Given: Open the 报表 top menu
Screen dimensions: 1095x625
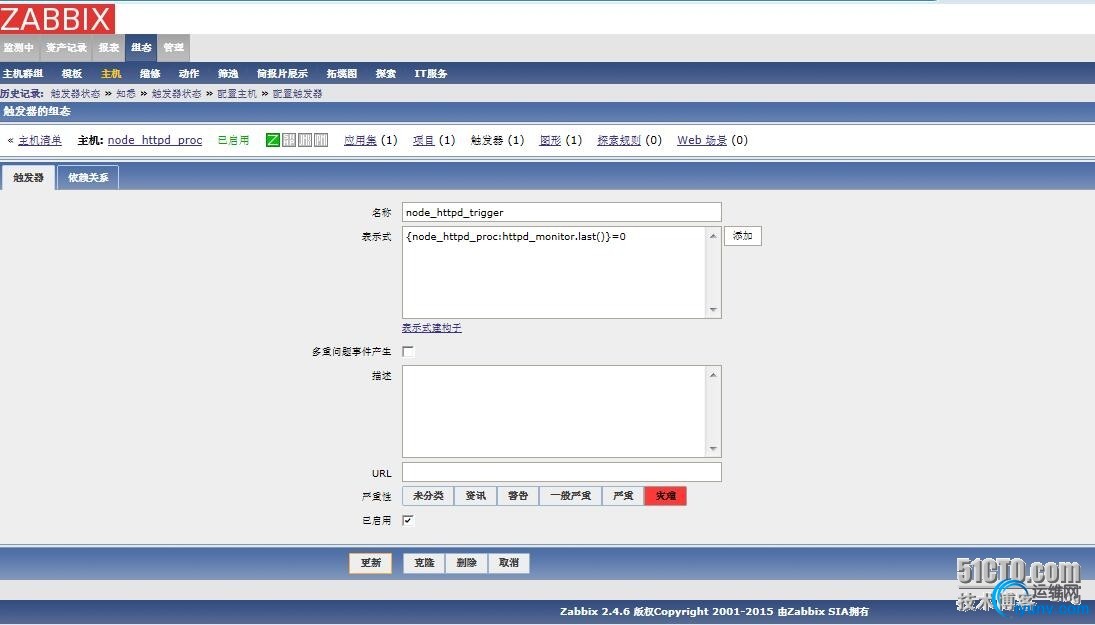Looking at the screenshot, I should (109, 47).
